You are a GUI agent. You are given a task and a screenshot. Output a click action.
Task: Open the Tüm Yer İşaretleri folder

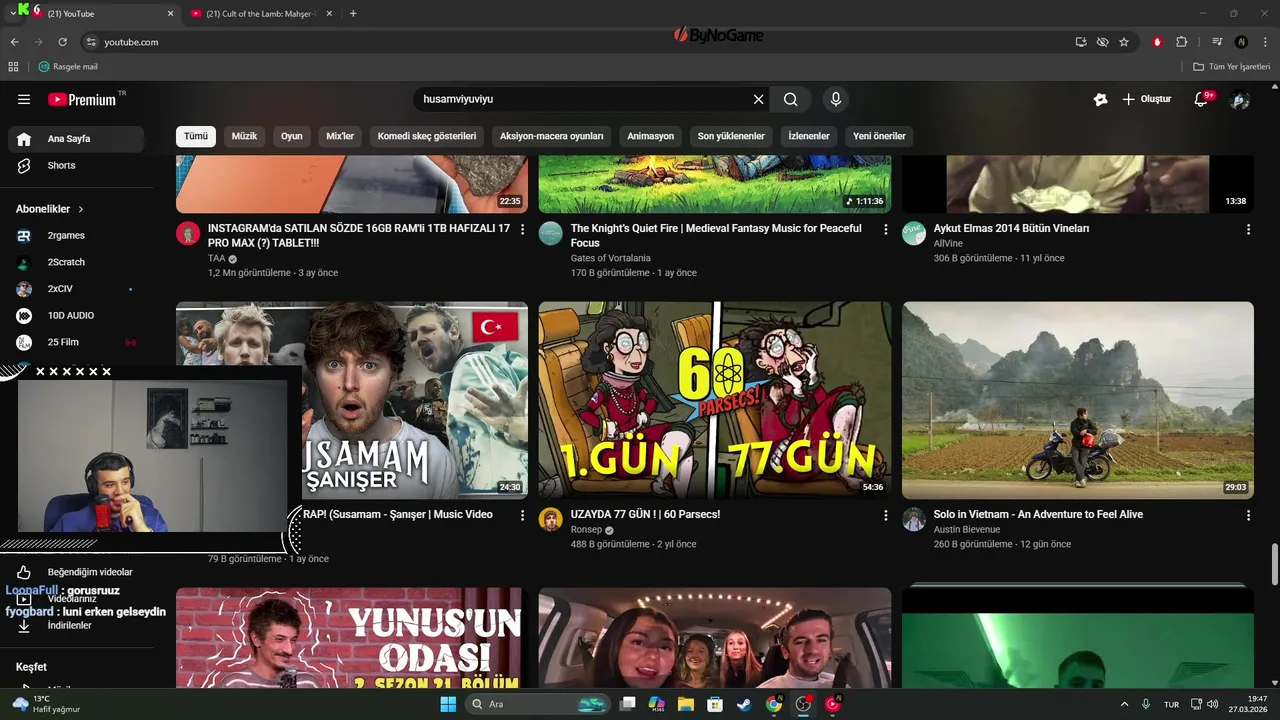[1231, 67]
